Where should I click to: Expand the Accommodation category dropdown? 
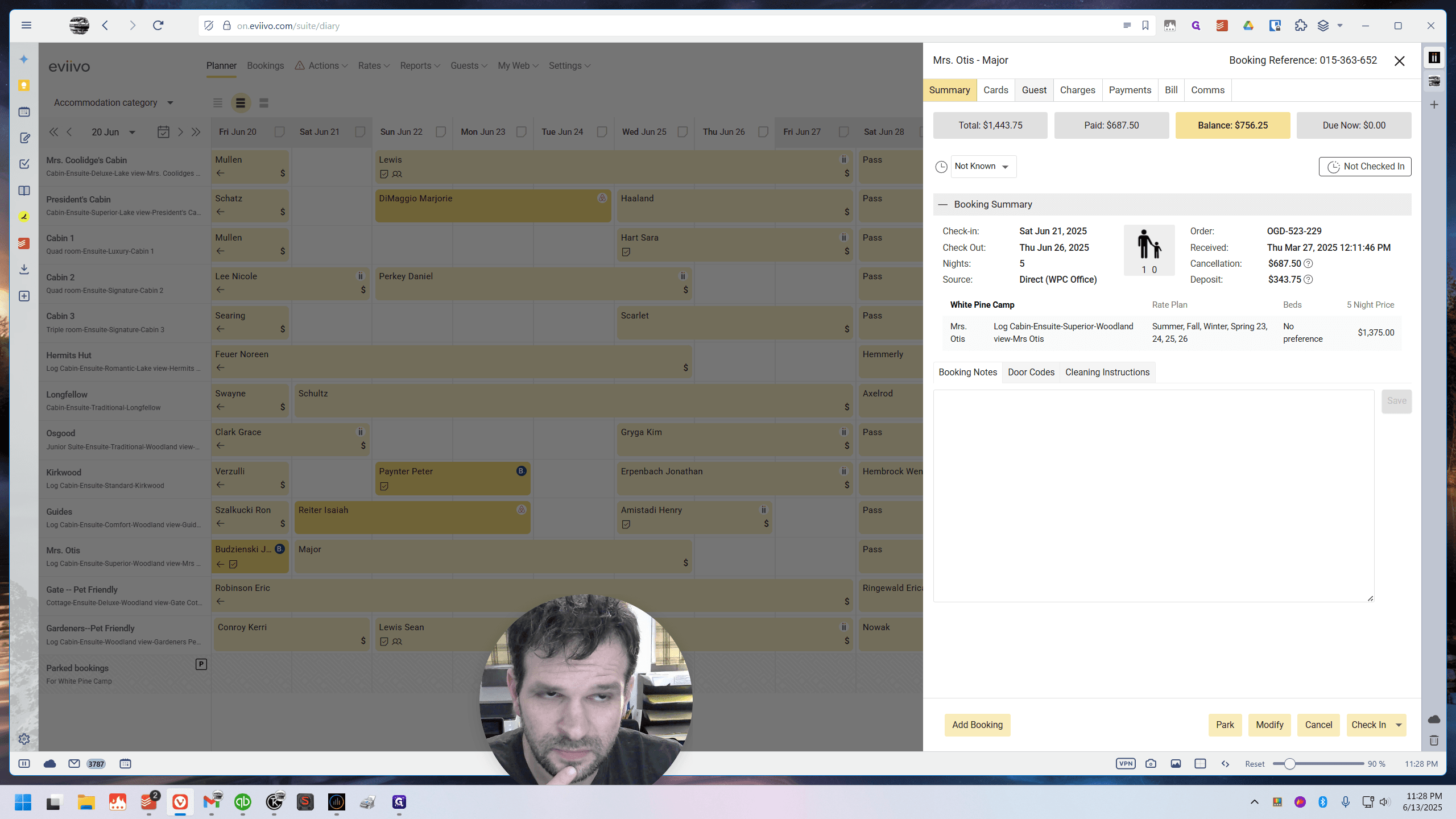(114, 103)
